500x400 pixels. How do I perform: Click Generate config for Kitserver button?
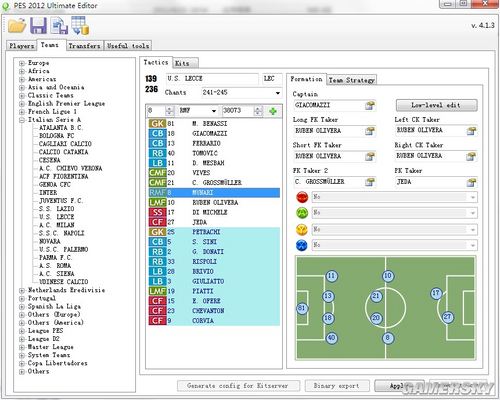tap(238, 386)
